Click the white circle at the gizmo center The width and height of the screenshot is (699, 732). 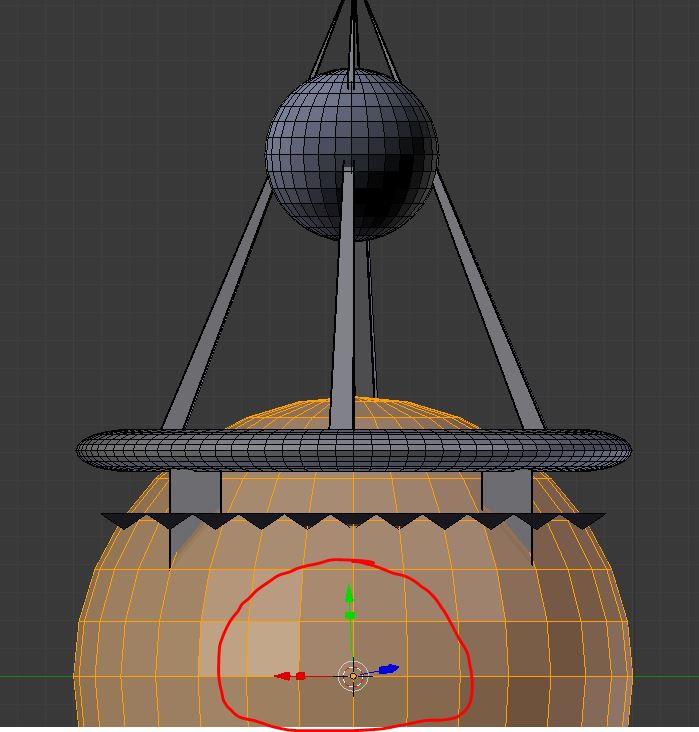point(353,676)
